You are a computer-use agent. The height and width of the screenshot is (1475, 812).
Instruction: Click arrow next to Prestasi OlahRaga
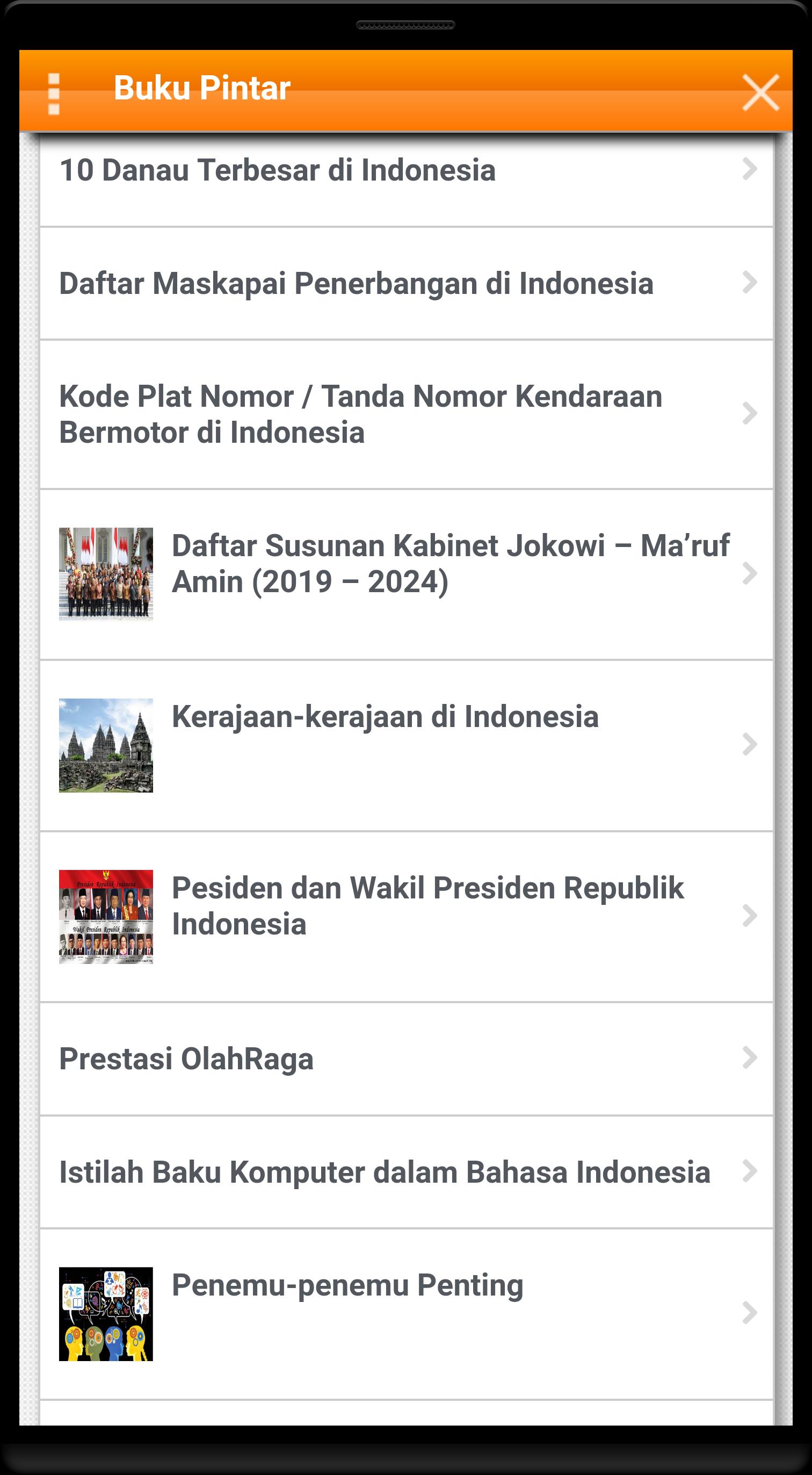750,1057
